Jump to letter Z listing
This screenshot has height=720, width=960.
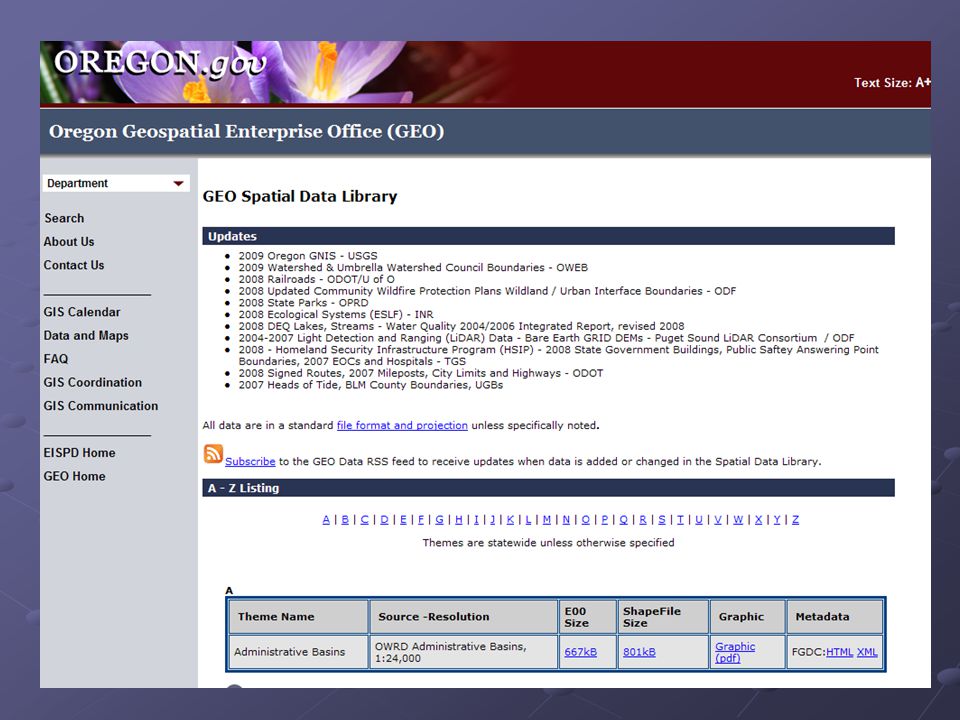coord(795,519)
